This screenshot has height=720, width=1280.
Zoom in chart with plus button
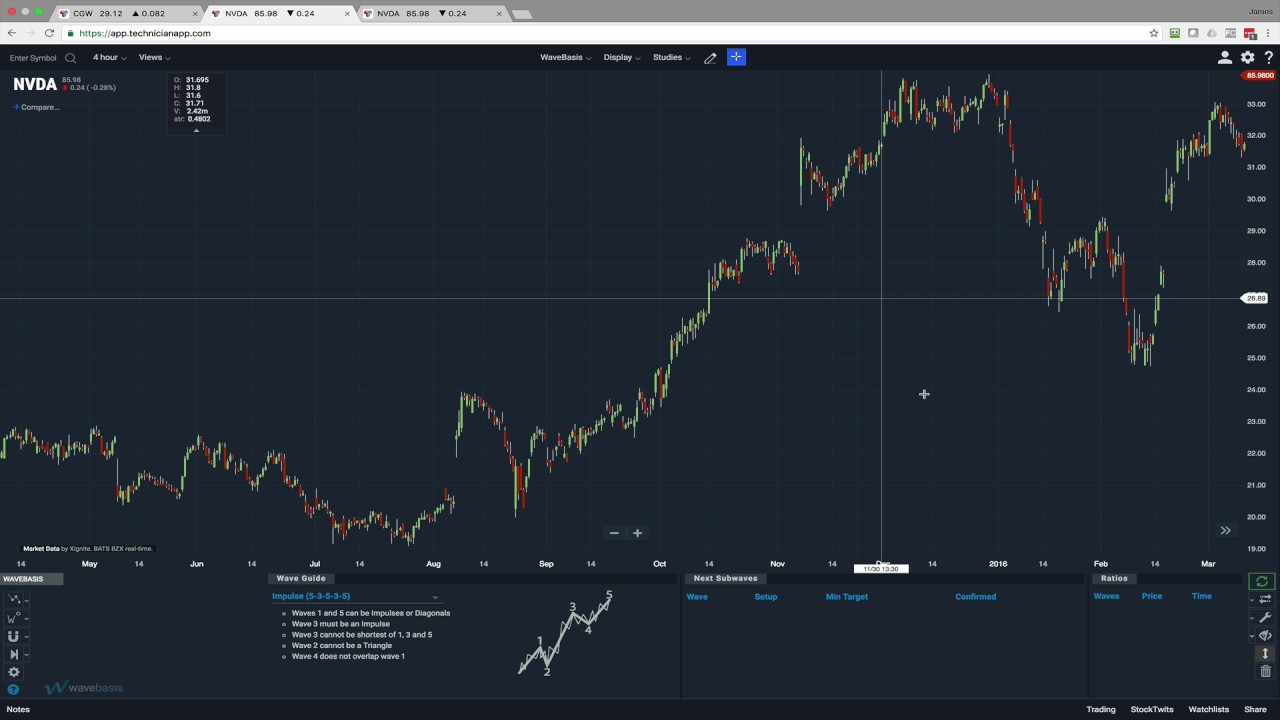[x=637, y=533]
